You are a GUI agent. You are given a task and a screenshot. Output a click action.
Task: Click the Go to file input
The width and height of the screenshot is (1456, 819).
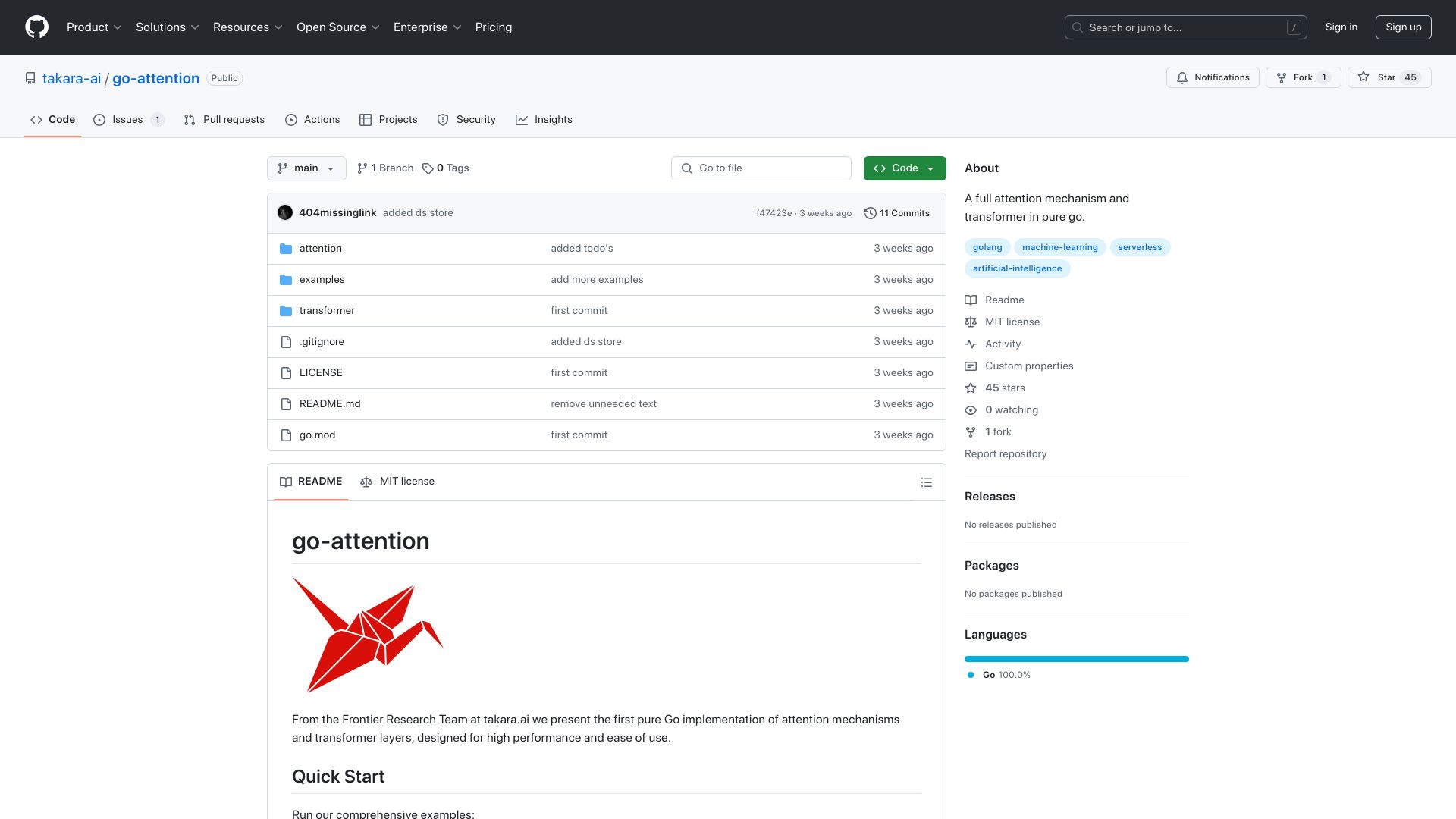pyautogui.click(x=761, y=168)
